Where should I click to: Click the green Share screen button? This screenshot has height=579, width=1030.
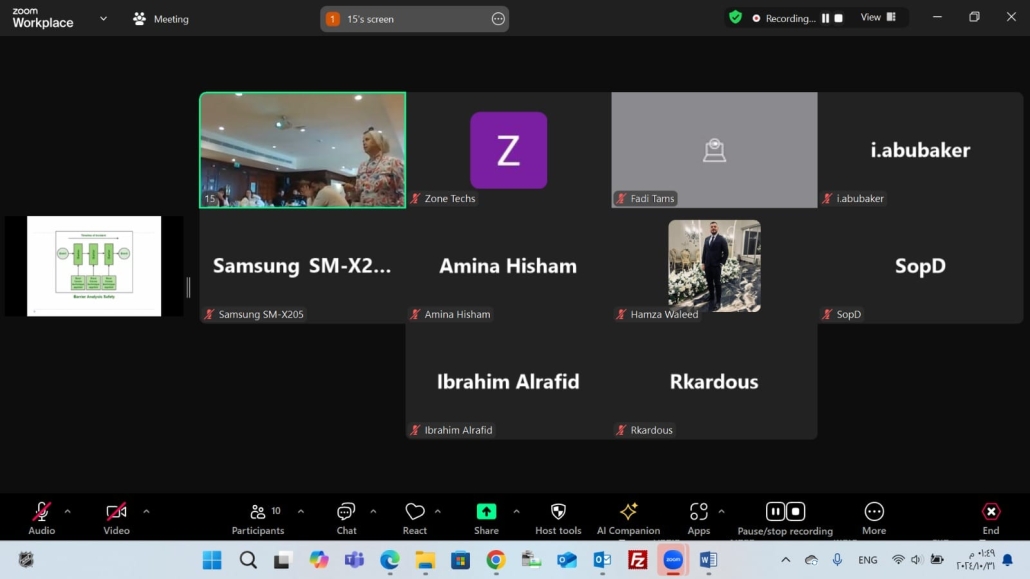[486, 512]
